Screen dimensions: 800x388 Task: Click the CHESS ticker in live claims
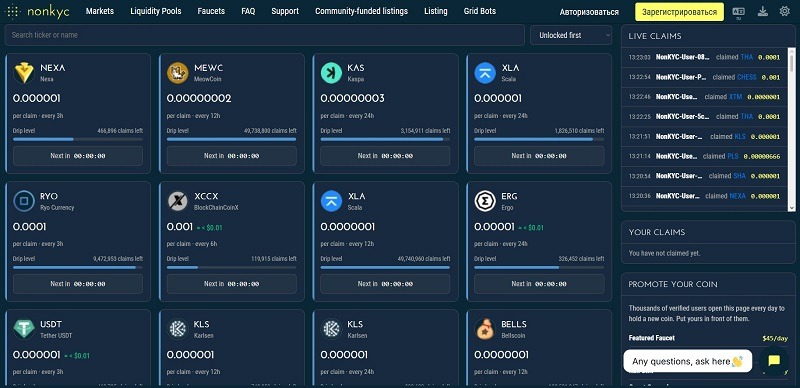tap(747, 77)
